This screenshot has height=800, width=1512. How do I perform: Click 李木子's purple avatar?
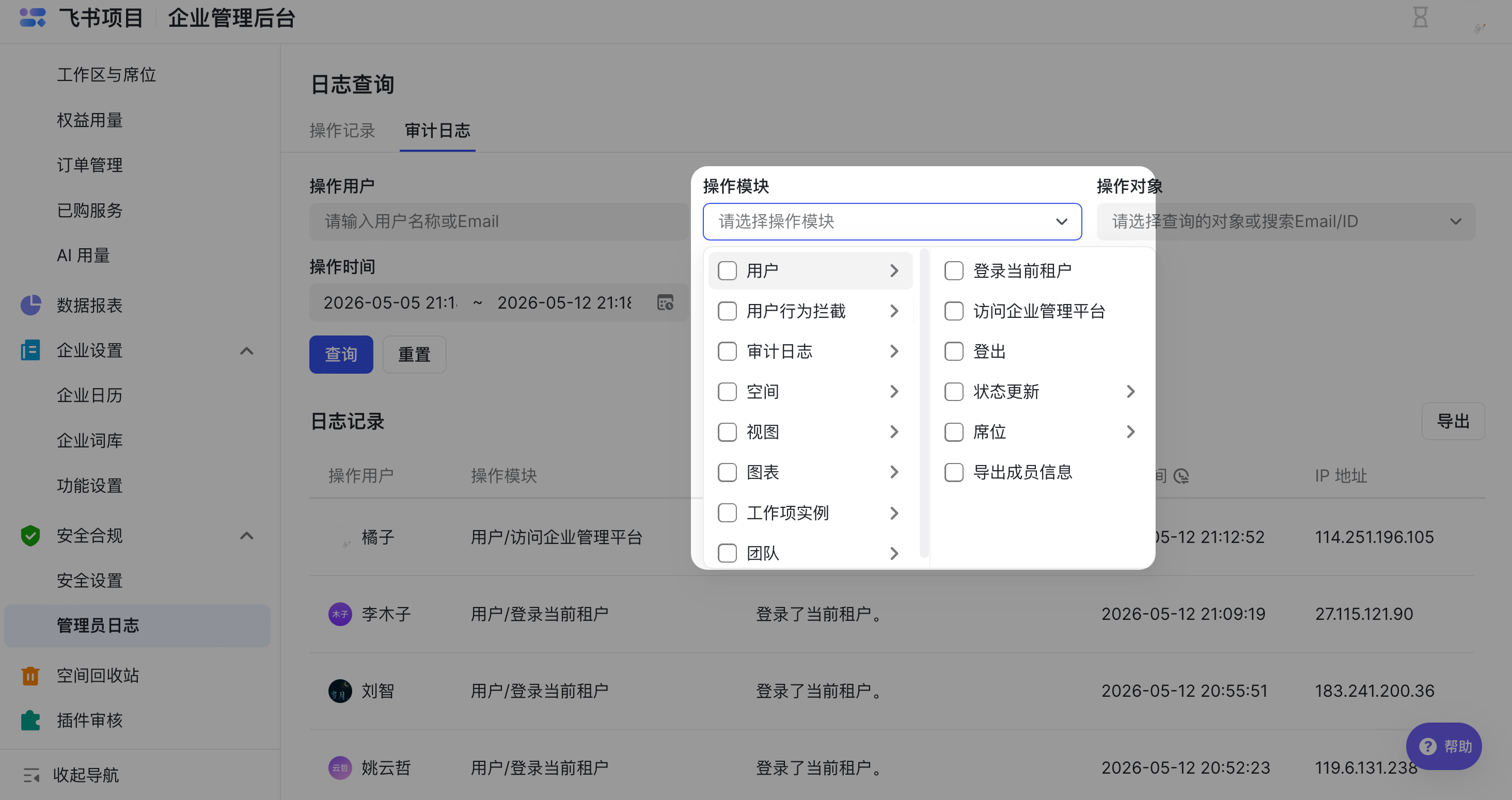(x=340, y=614)
